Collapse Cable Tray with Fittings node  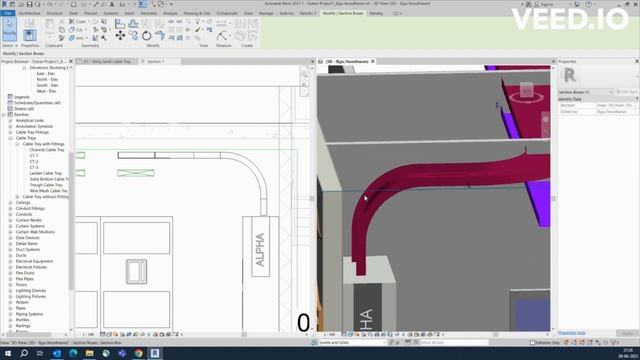17,144
